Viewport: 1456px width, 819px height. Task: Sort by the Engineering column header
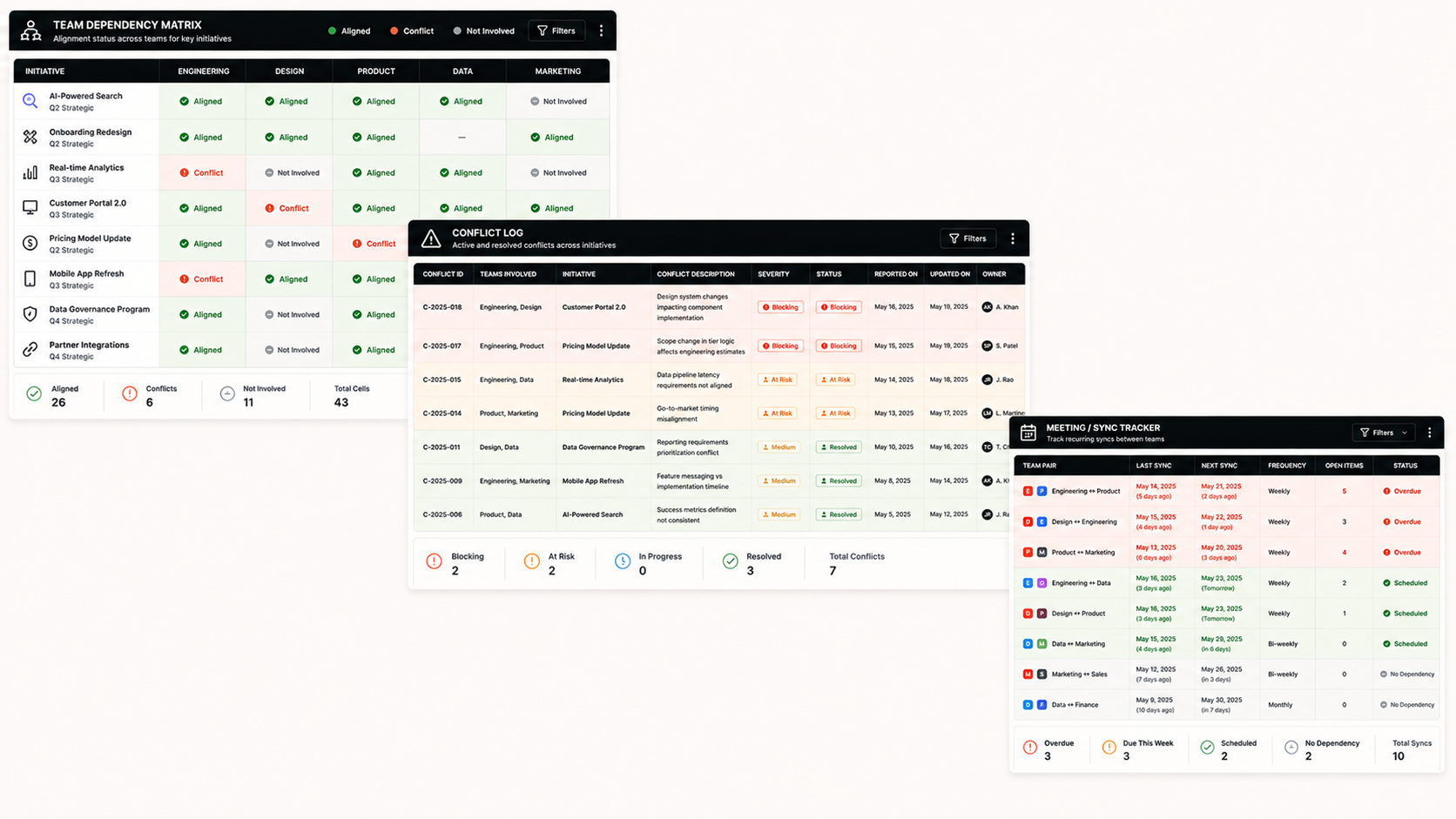[x=204, y=71]
